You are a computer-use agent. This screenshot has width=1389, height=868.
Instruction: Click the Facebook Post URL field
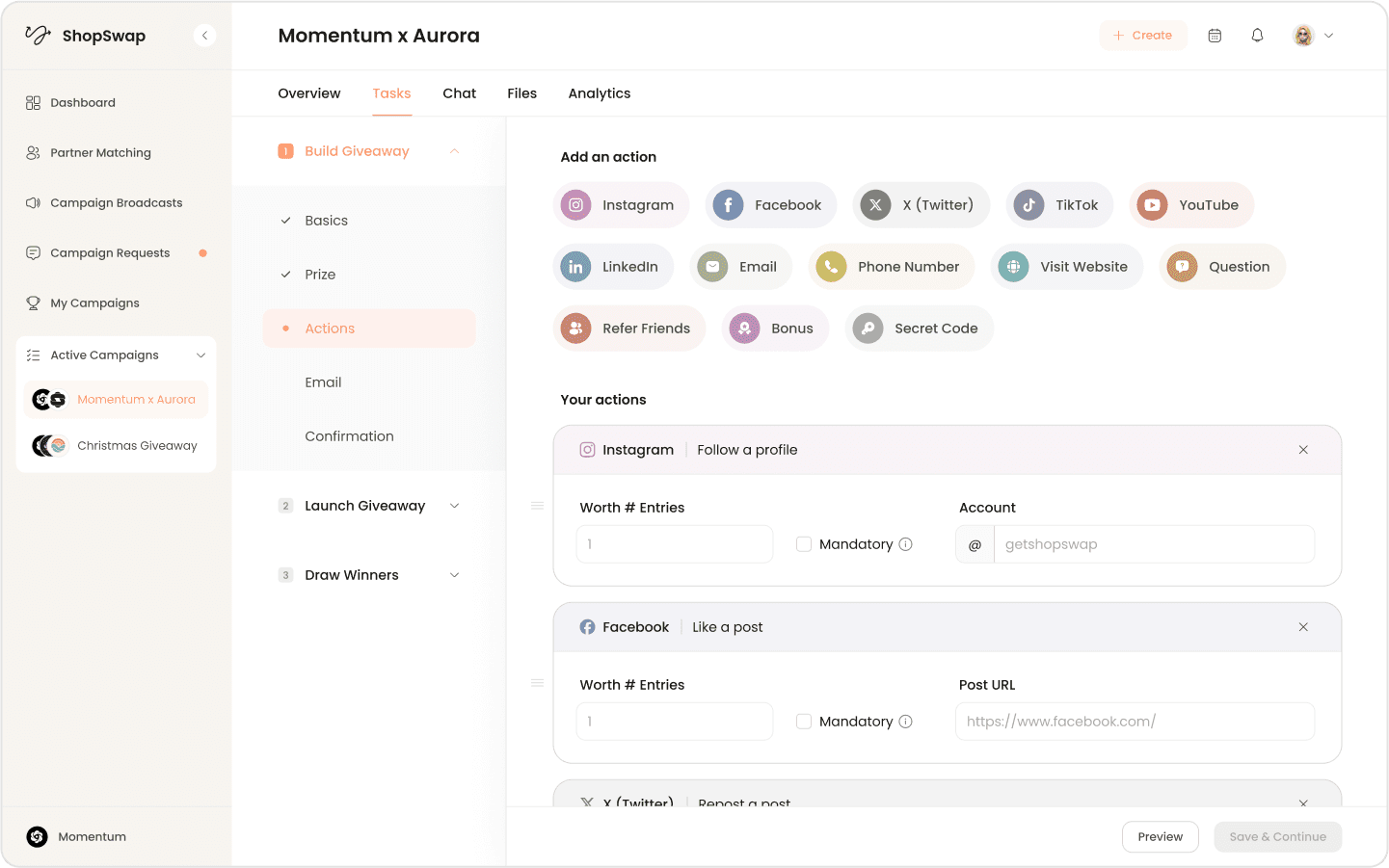tap(1135, 722)
